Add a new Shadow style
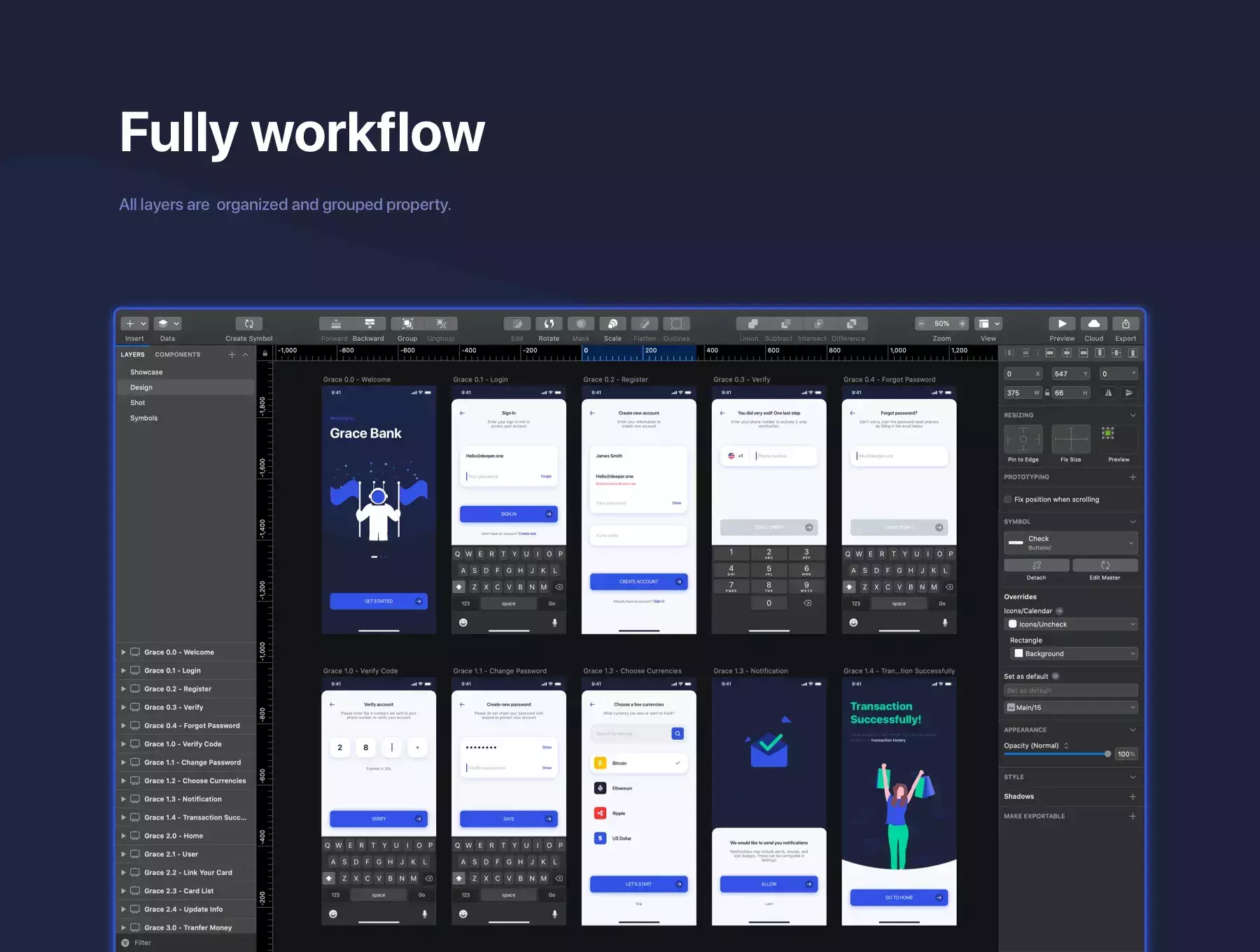1260x952 pixels. point(1133,797)
